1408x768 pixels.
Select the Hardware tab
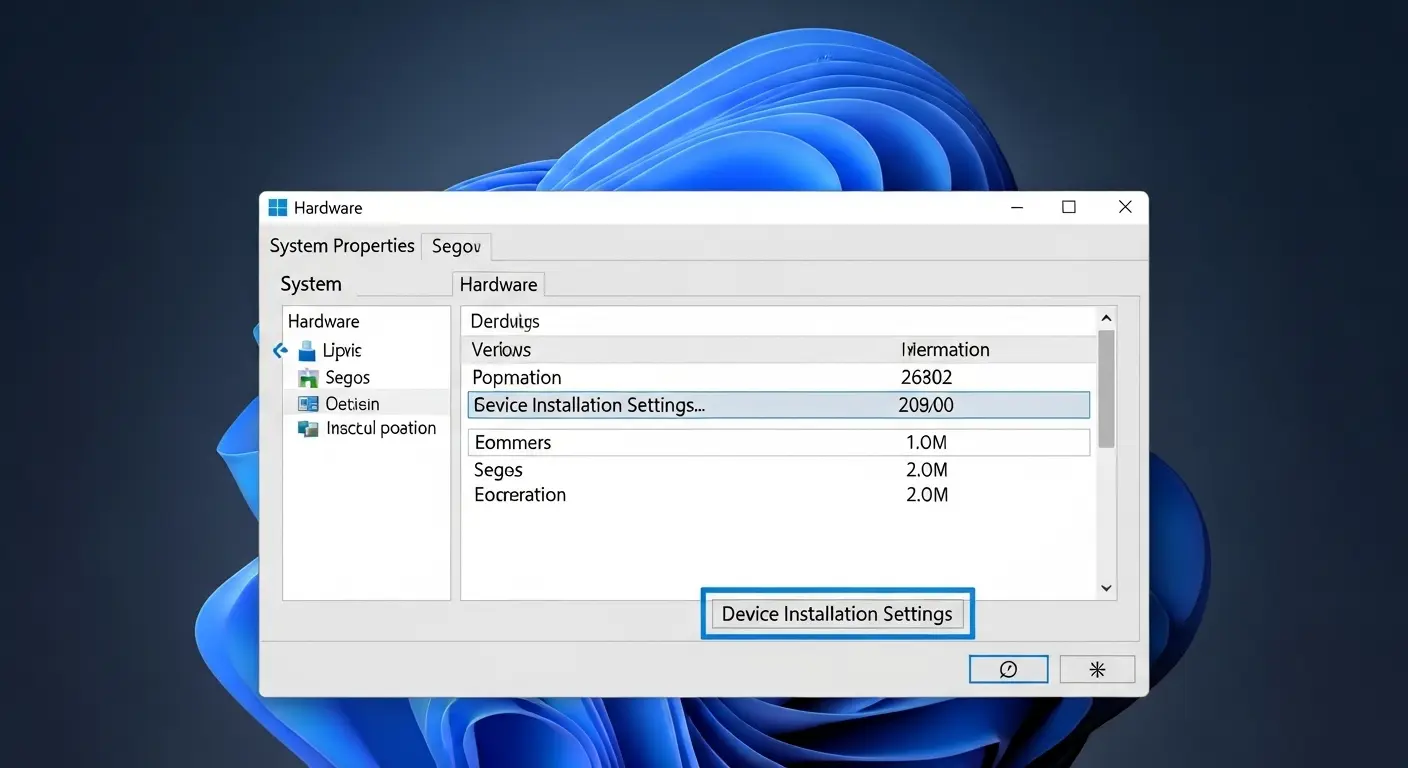pos(498,285)
